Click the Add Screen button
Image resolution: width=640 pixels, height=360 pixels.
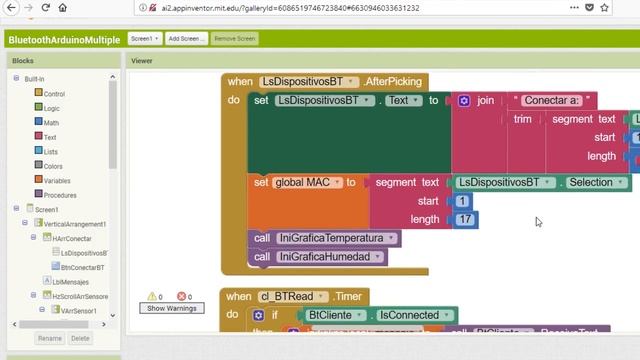[186, 39]
